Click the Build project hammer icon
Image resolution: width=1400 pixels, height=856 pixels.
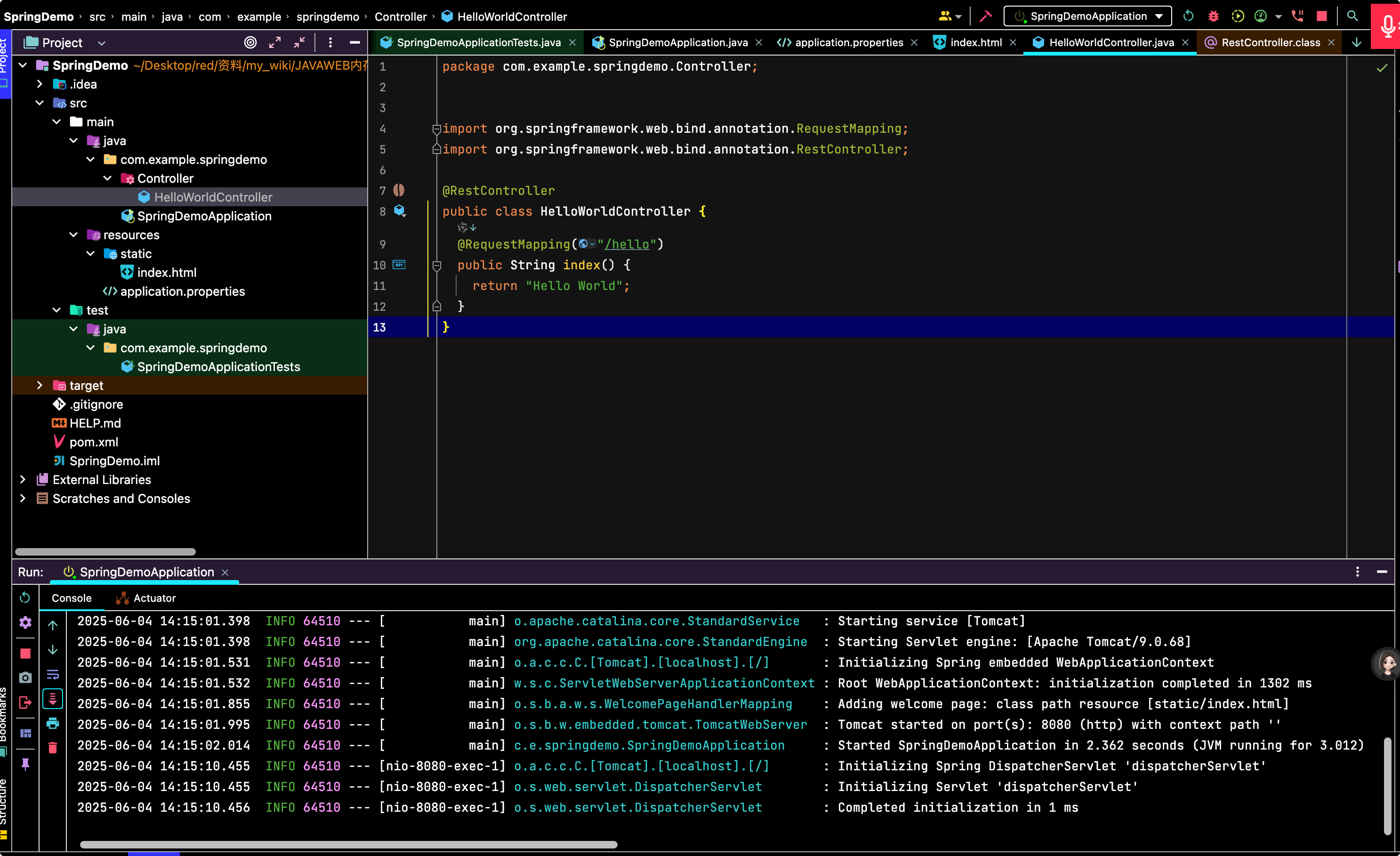[x=986, y=16]
